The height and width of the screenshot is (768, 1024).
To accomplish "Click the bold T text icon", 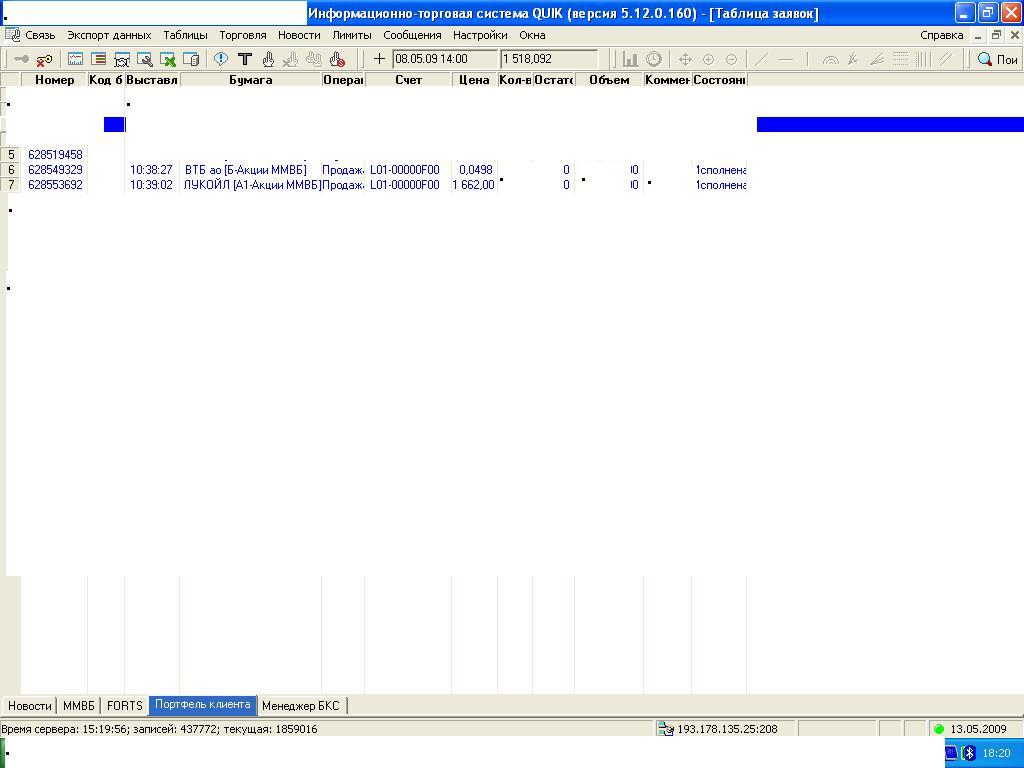I will click(245, 59).
